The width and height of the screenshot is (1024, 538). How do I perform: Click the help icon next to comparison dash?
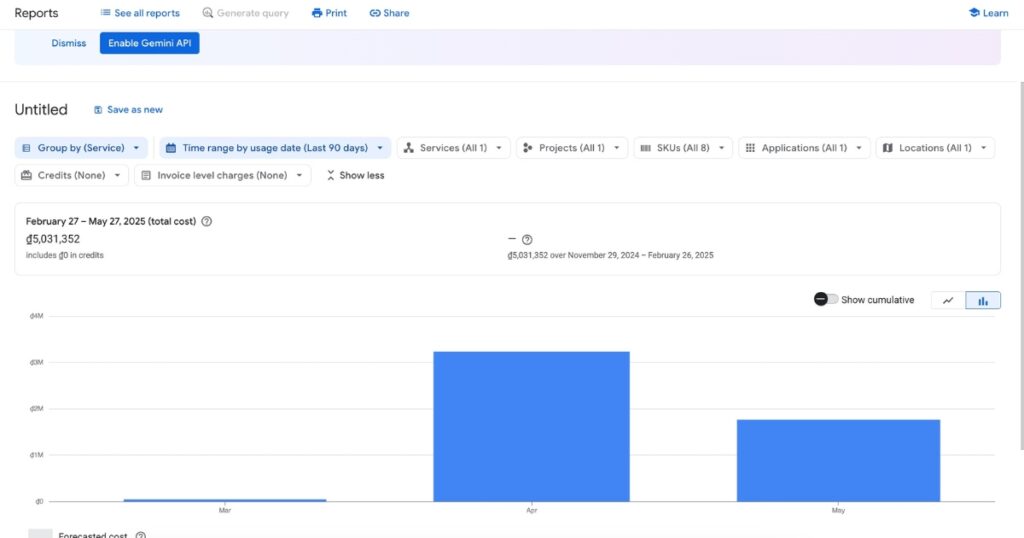point(527,239)
